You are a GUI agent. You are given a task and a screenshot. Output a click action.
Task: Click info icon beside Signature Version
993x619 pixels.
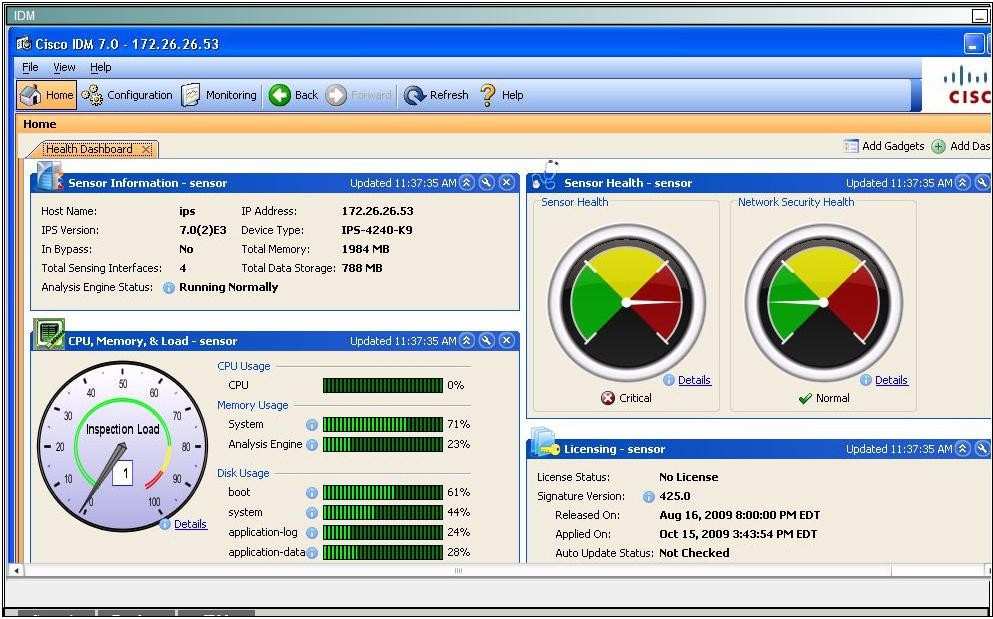click(x=648, y=497)
